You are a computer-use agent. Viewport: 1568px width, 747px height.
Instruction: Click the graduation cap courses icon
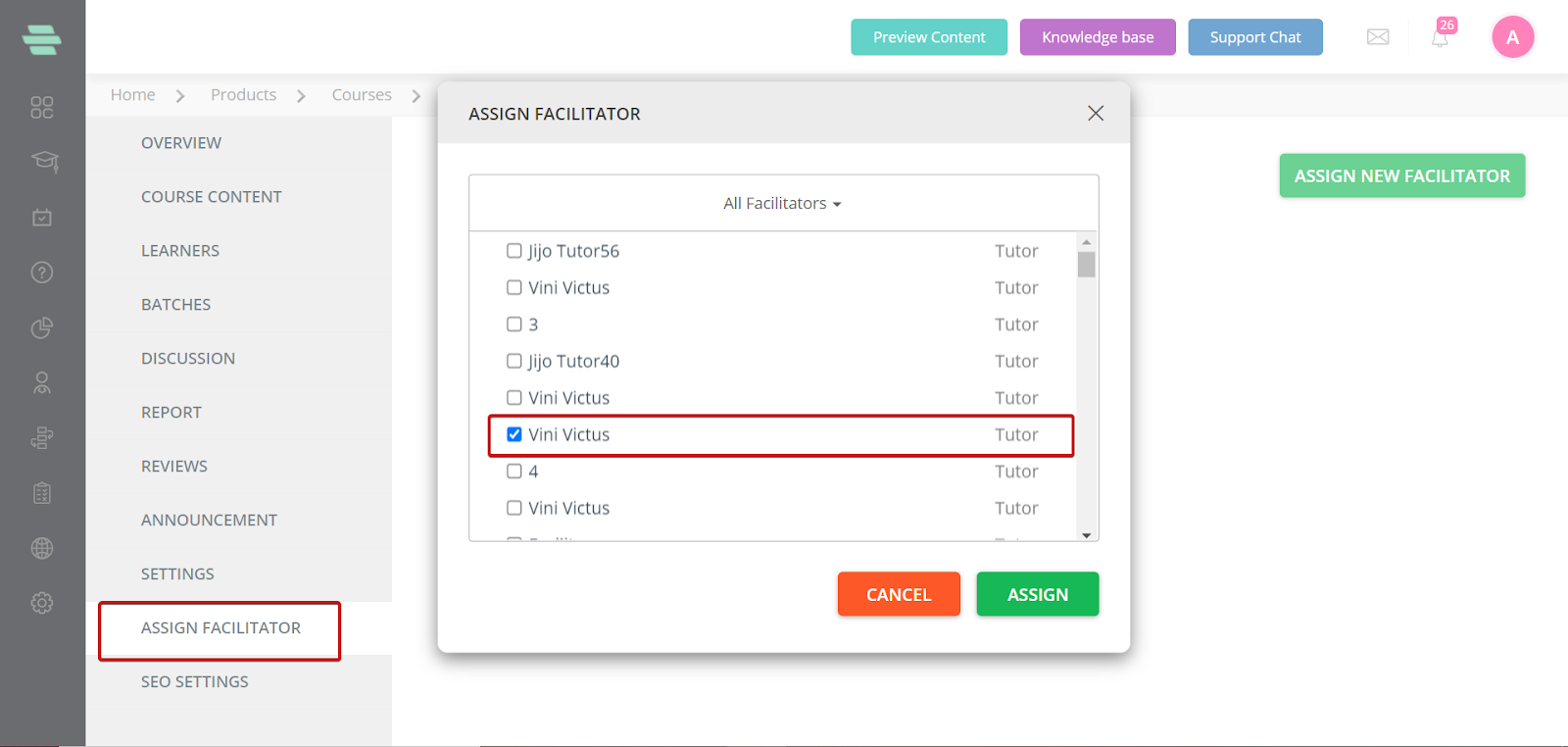click(x=44, y=161)
